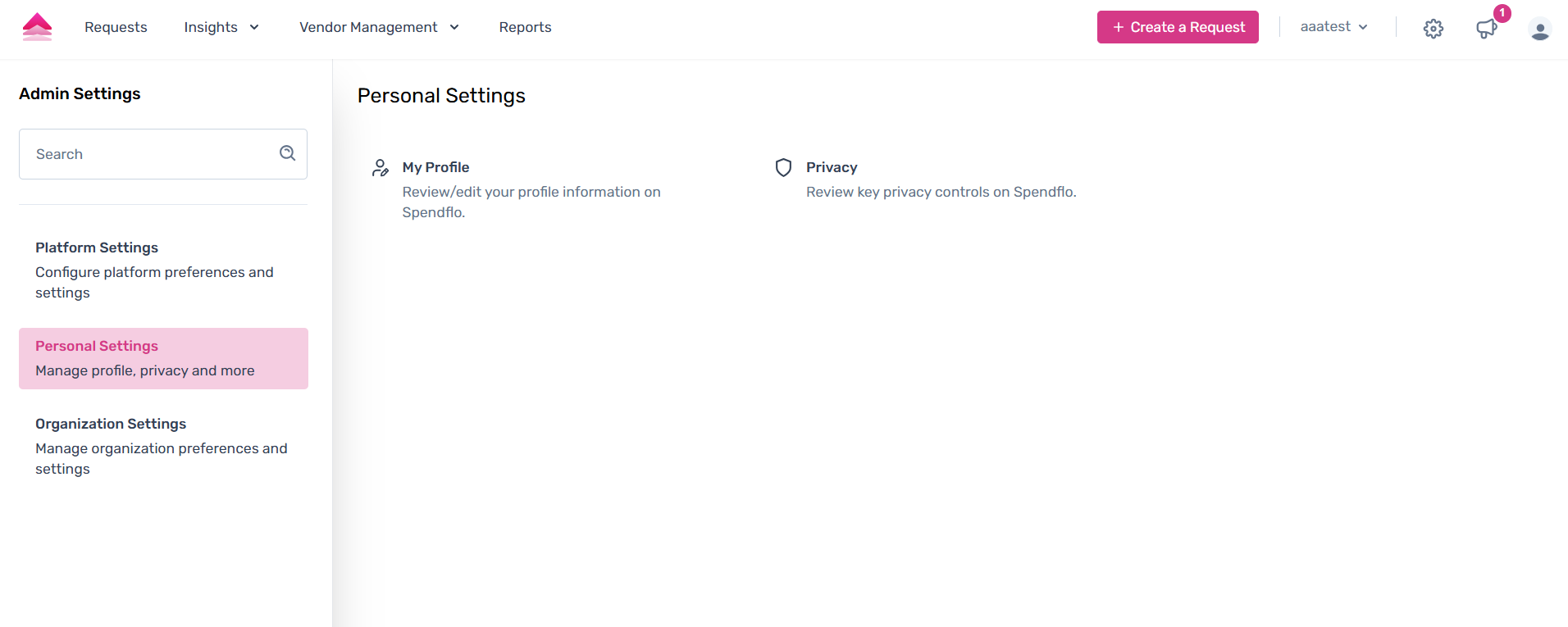Viewport: 1568px width, 627px height.
Task: Click the My Profile person icon
Action: (381, 168)
